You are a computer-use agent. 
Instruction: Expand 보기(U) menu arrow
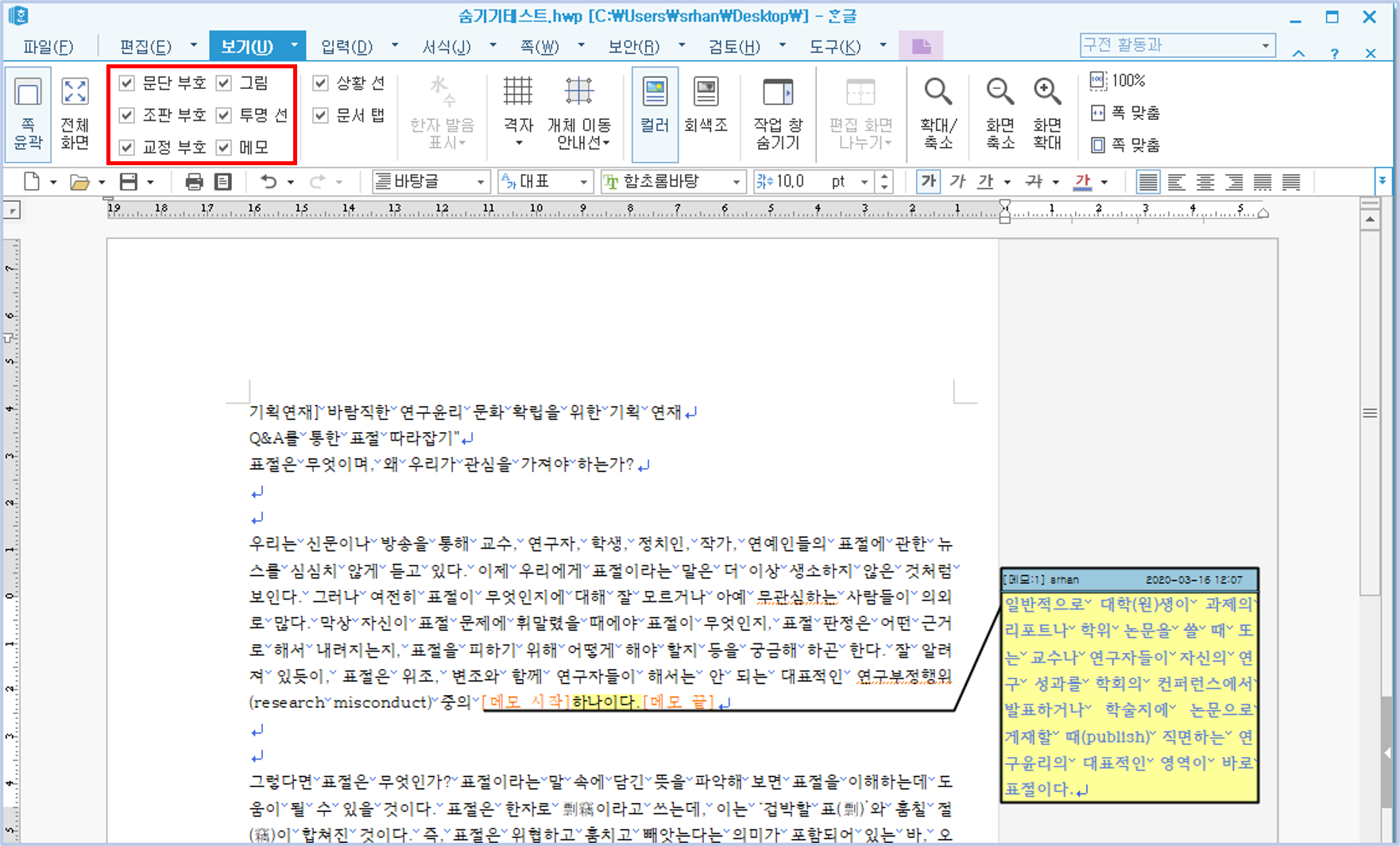[294, 45]
